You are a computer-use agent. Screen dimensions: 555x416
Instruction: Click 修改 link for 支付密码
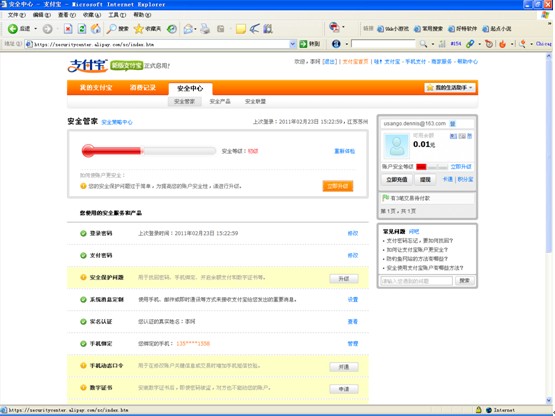[353, 255]
